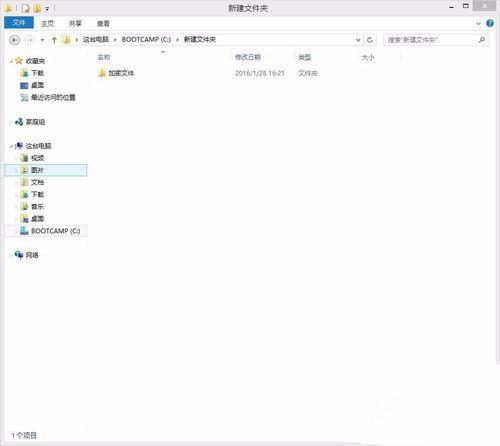
Task: Open the recent locations dropdown arrow
Action: 42,40
